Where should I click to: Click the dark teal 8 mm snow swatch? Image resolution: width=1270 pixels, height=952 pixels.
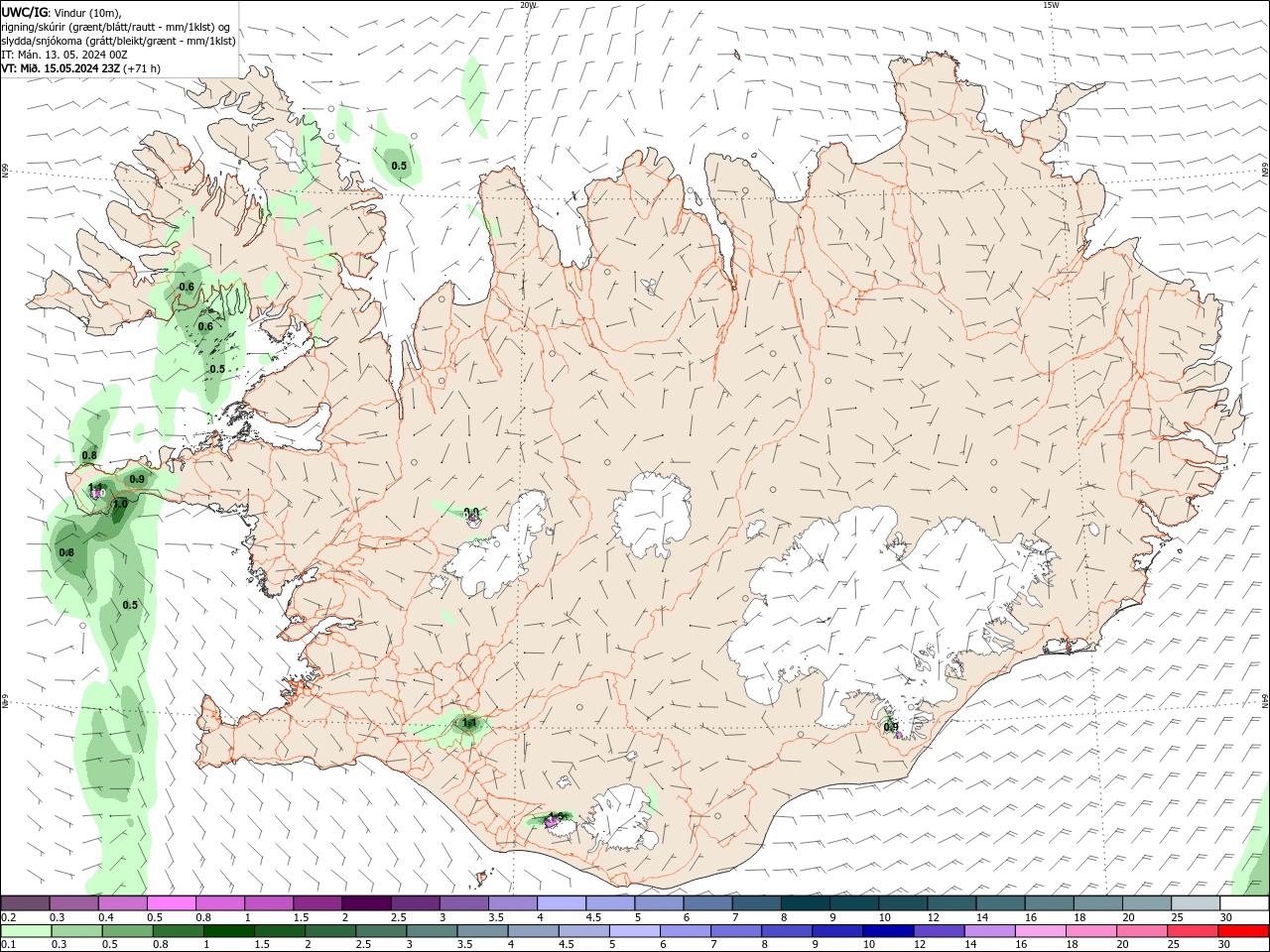tap(805, 903)
